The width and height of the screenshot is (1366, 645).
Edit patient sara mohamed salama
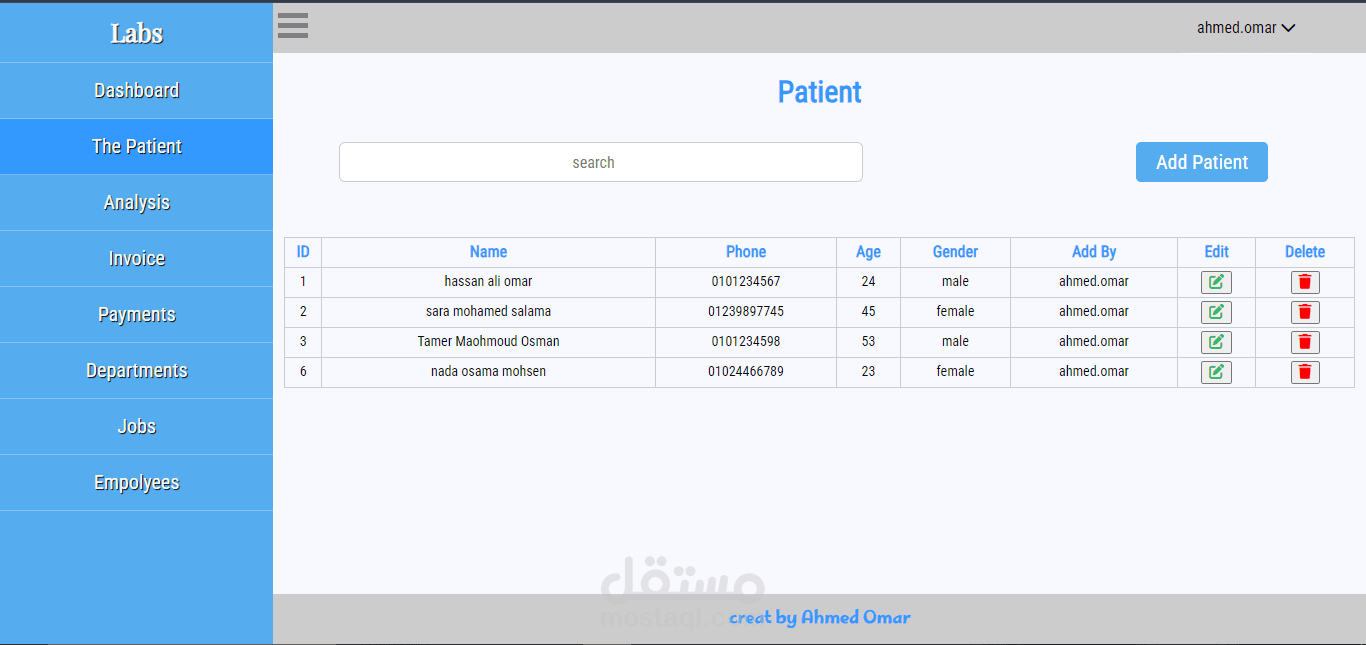1216,312
